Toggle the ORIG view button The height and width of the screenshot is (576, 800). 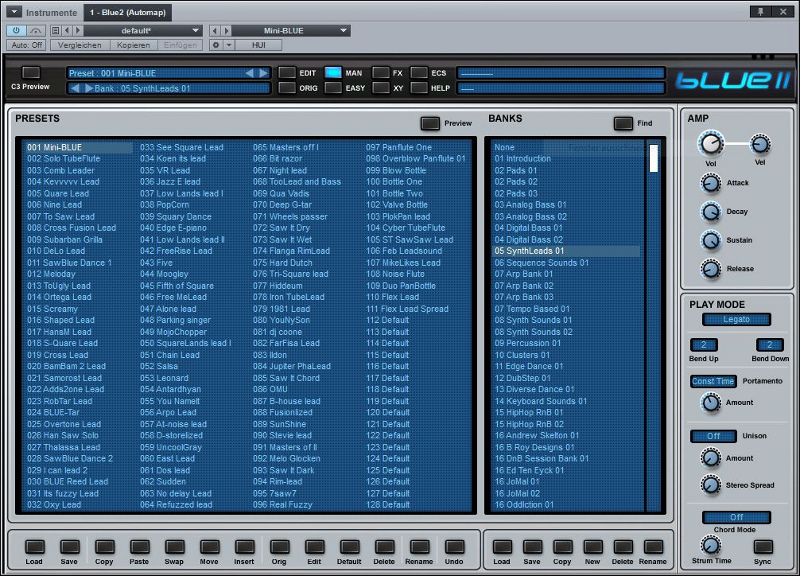click(287, 88)
